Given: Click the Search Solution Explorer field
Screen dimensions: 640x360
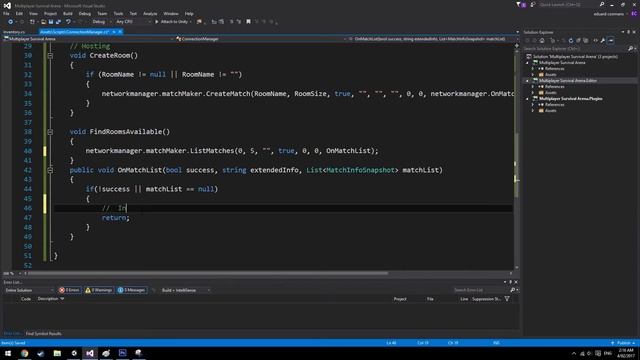Looking at the screenshot, I should coord(576,49).
